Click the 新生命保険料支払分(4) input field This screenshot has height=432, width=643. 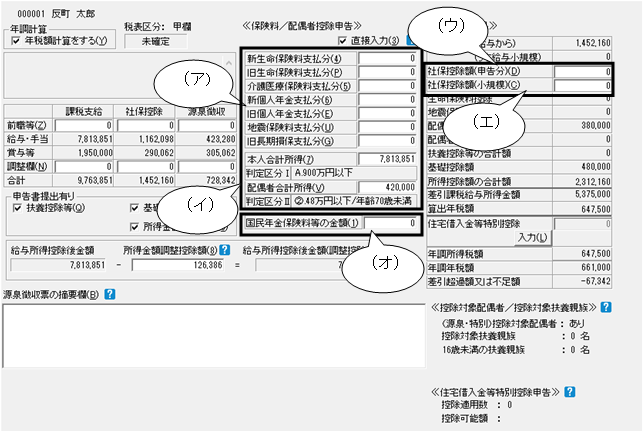click(388, 58)
